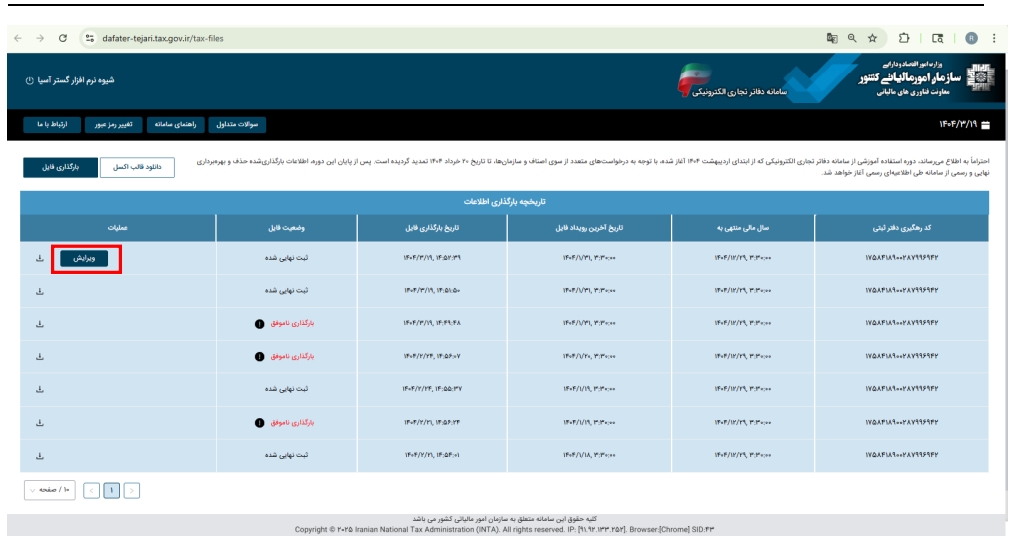Reload the page with browser refresh icon
This screenshot has height=546, width=1016.
pos(63,38)
